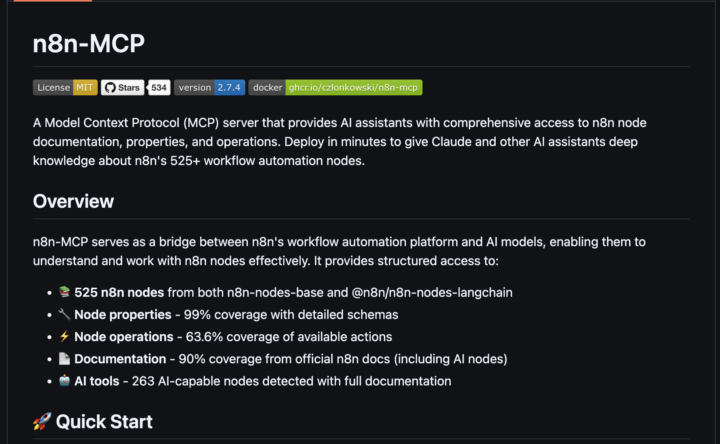Click the wrench emoji beside Node properties

tap(64, 314)
